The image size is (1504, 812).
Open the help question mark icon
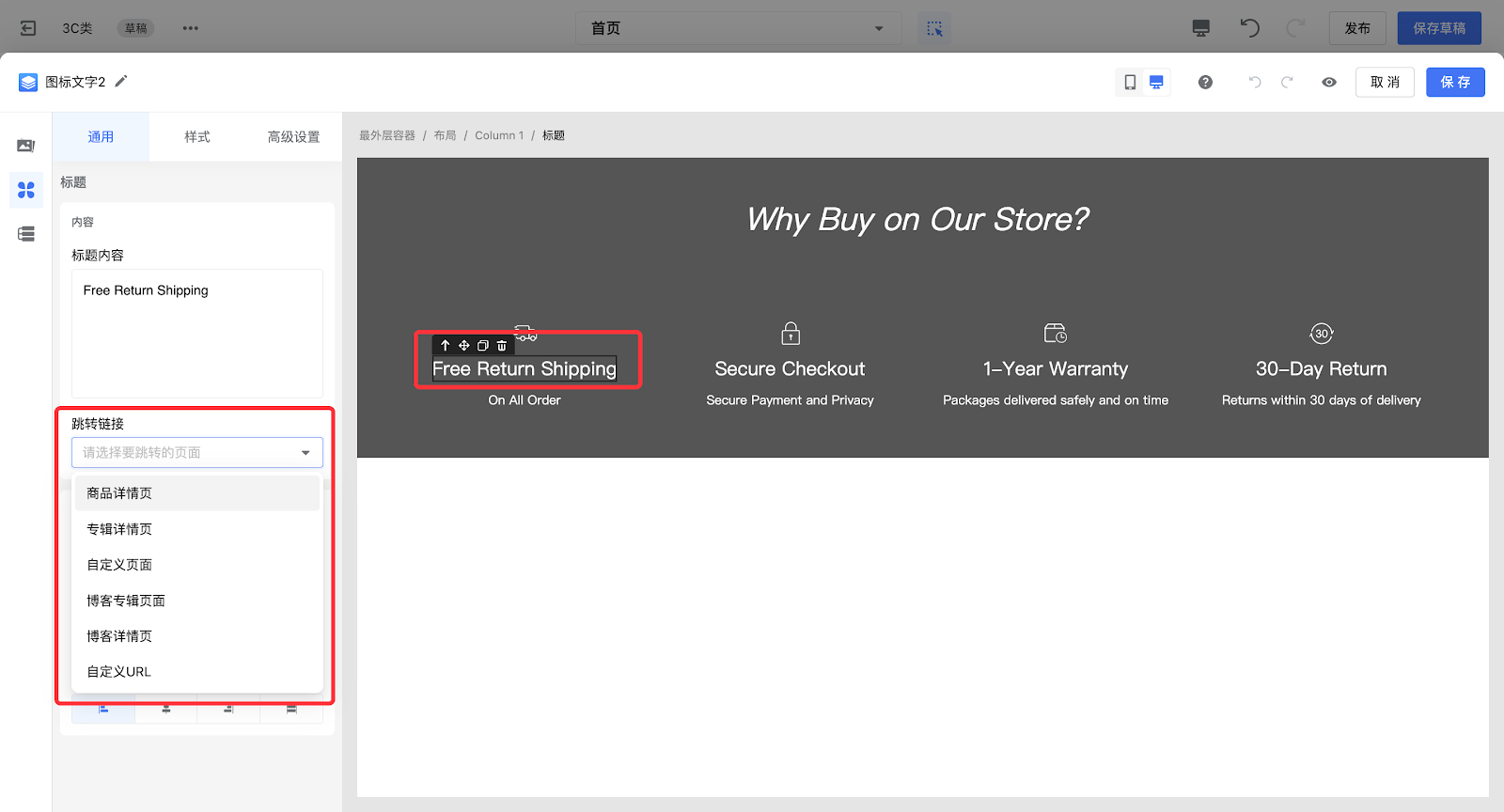coord(1205,83)
